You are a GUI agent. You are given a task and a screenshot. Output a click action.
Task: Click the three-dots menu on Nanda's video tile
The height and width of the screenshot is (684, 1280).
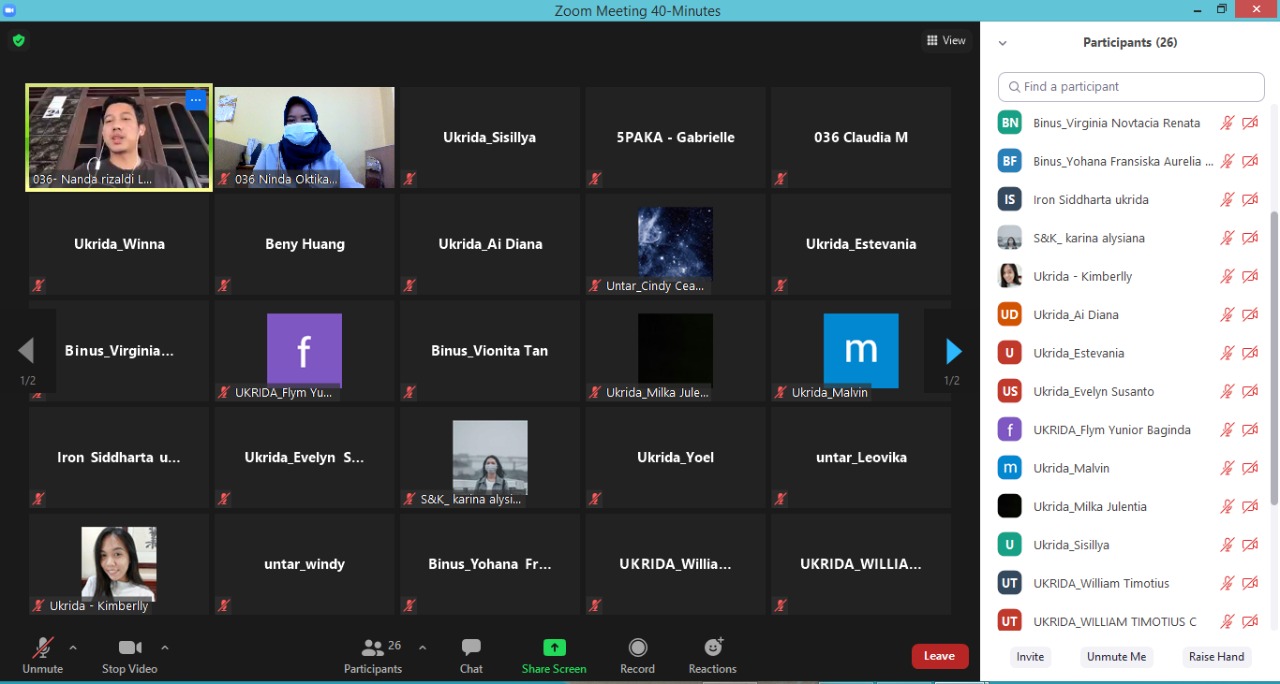pos(196,100)
